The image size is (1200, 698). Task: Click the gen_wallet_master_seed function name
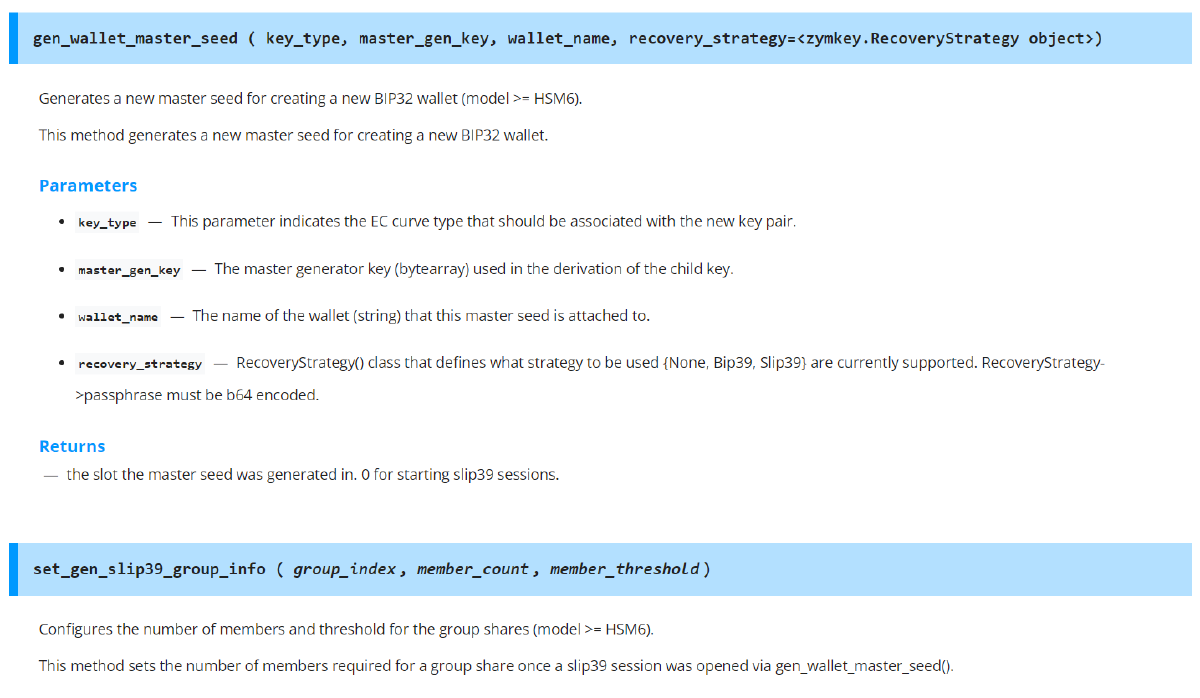tap(135, 39)
